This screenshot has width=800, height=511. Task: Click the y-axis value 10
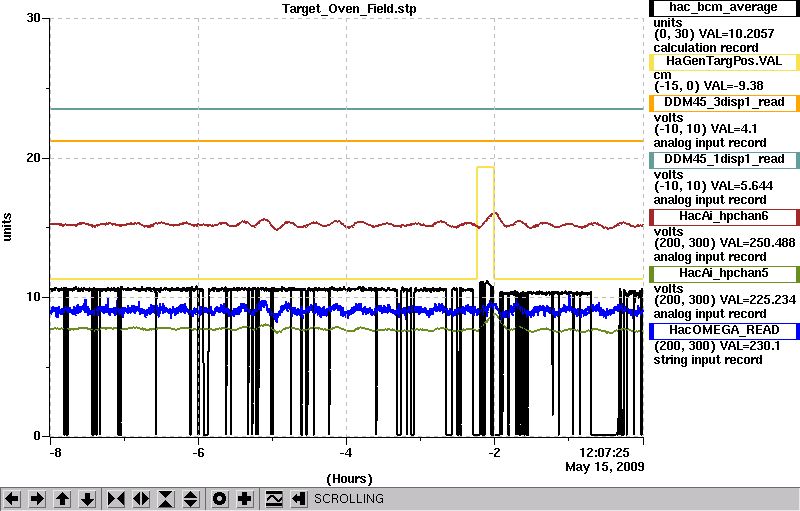coord(33,297)
